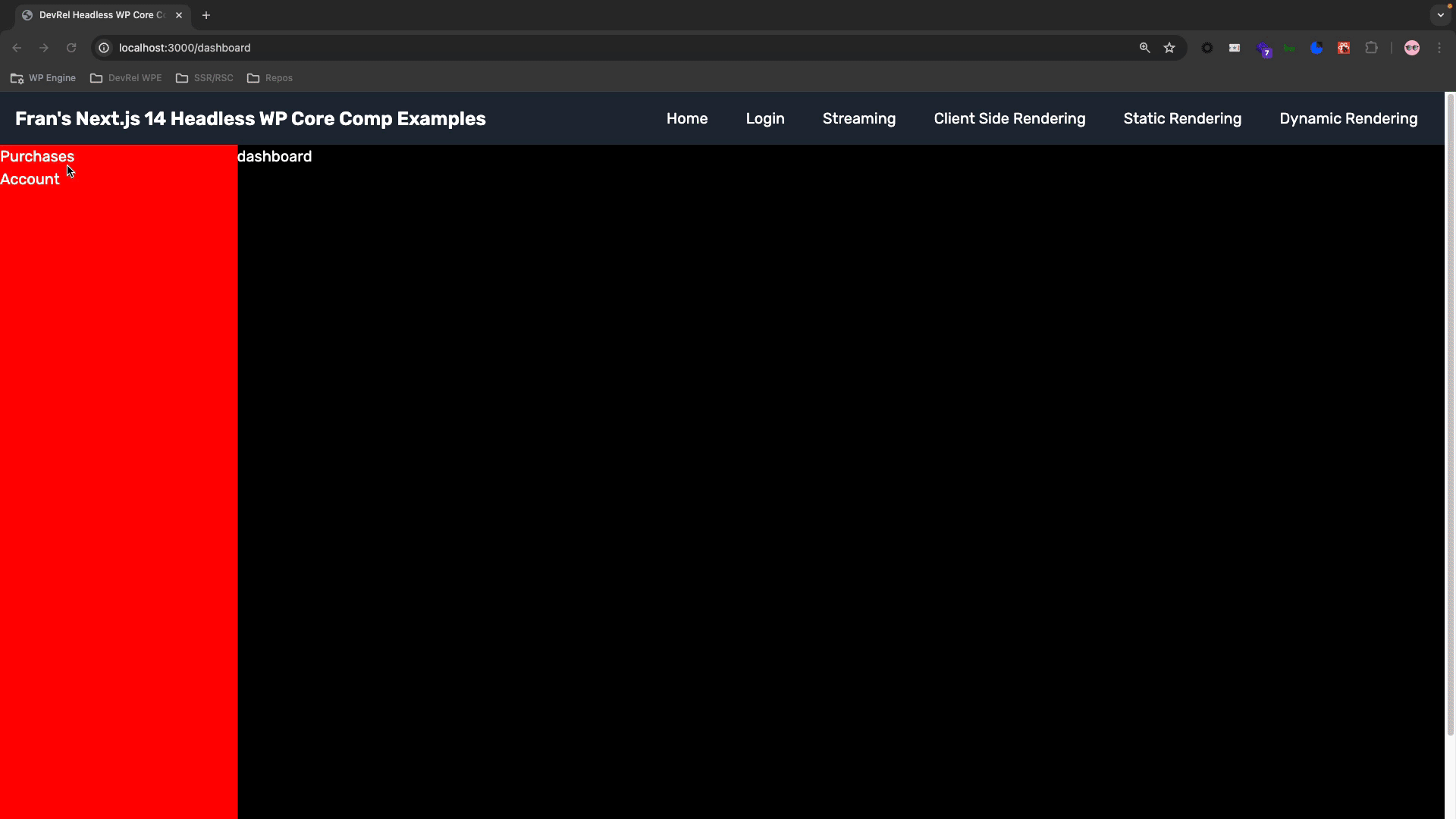Open the Account sidebar link
Image resolution: width=1456 pixels, height=819 pixels.
coord(30,179)
